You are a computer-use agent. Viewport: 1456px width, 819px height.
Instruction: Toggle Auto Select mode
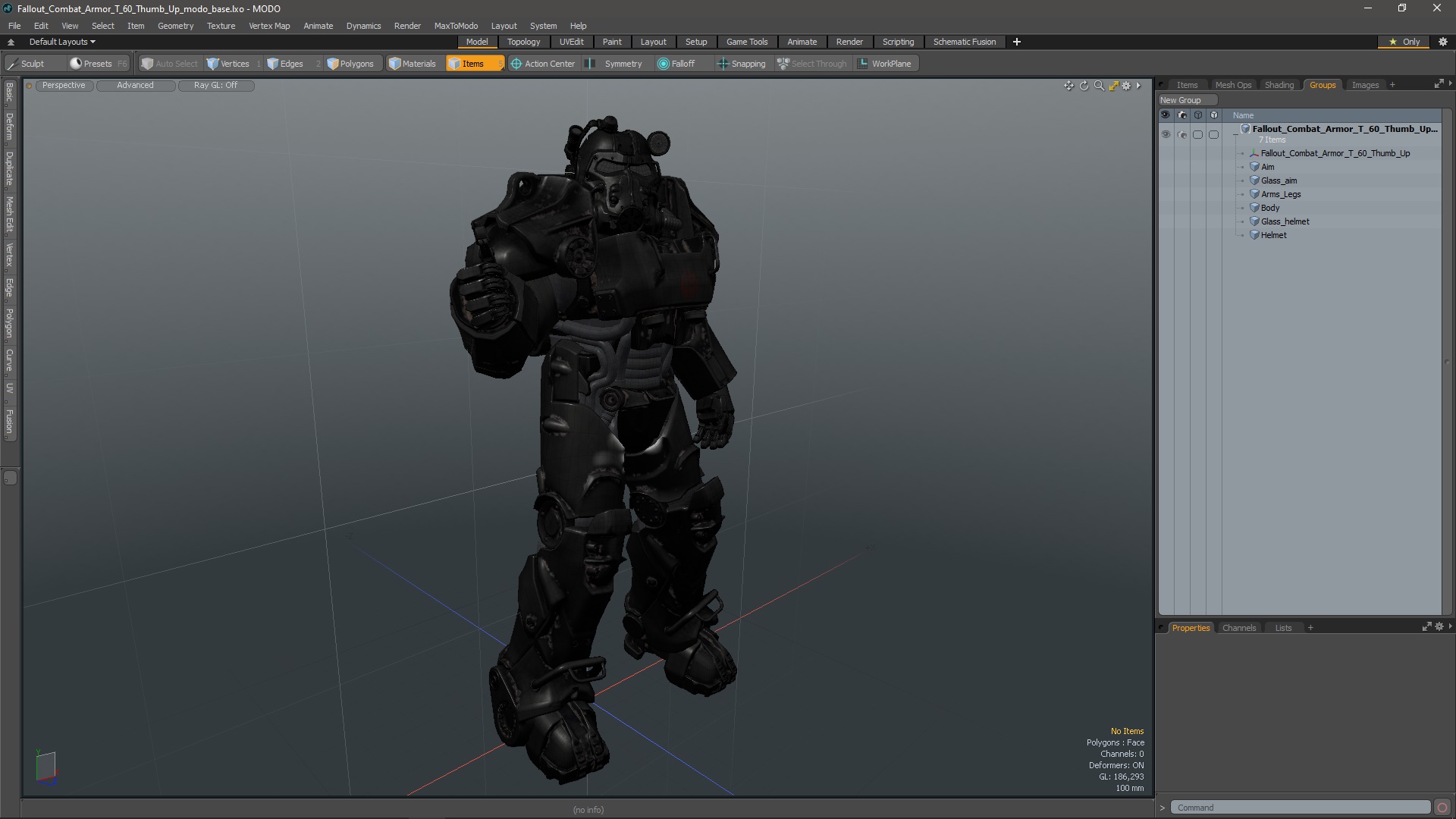click(170, 64)
